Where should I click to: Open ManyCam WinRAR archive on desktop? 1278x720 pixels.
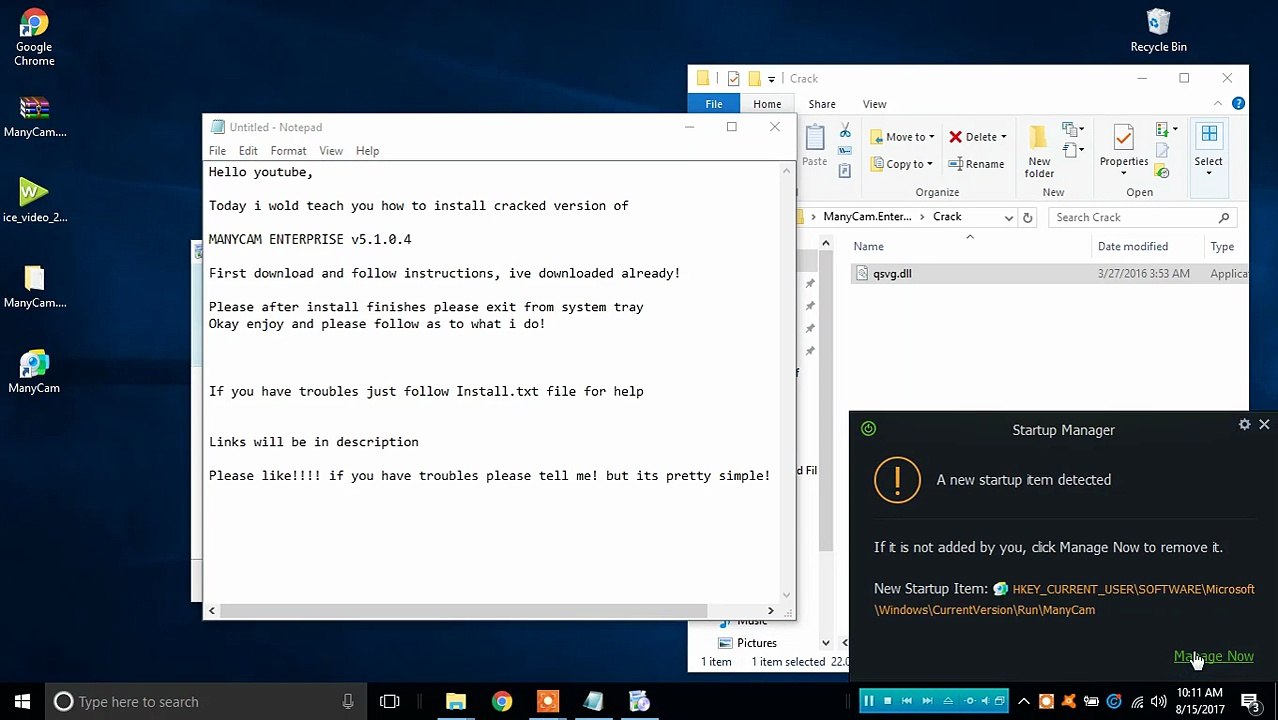click(x=34, y=117)
